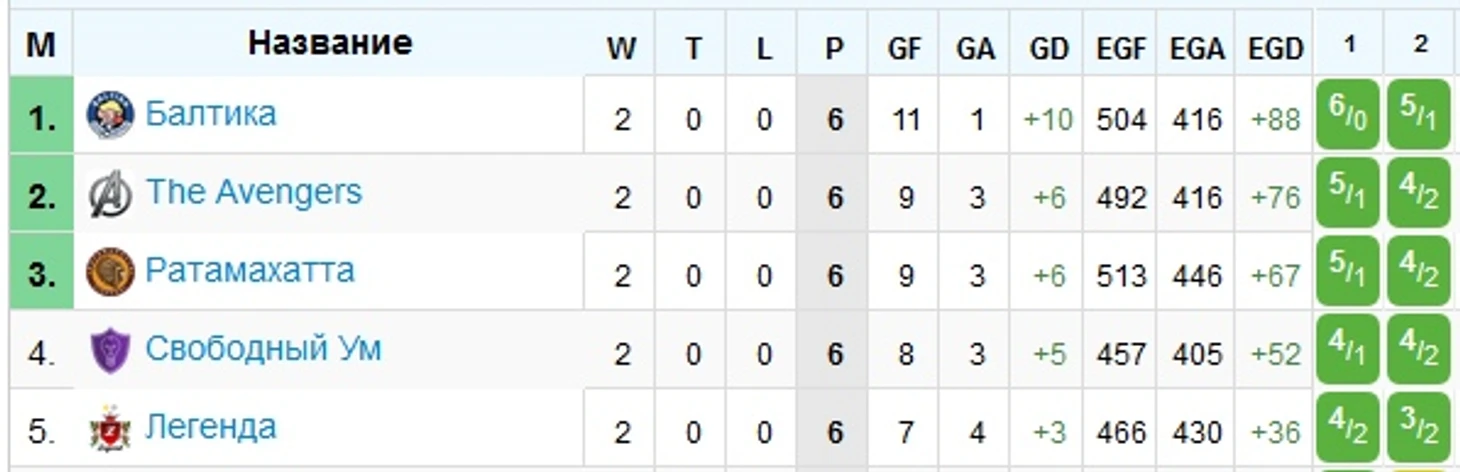
Task: Click Легенда round 2 result 3/2
Action: click(1418, 428)
